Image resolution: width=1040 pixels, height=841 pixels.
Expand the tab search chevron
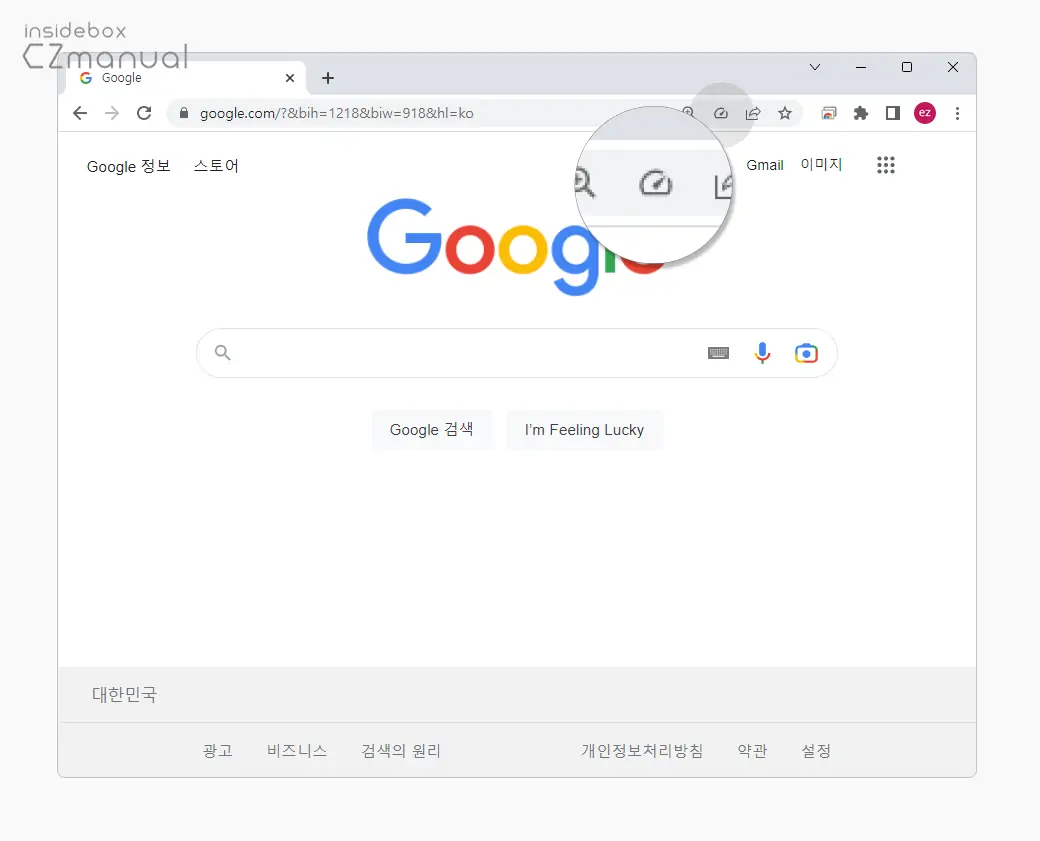815,67
